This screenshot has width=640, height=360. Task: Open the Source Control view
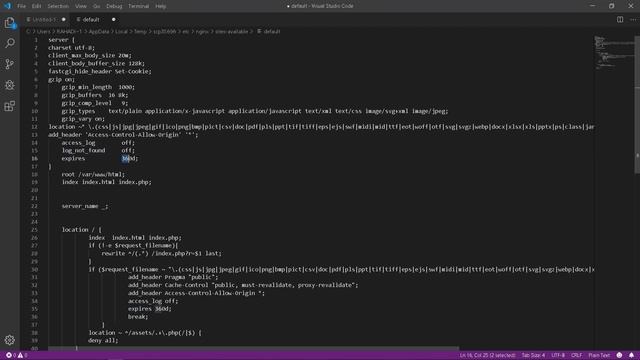tap(10, 64)
